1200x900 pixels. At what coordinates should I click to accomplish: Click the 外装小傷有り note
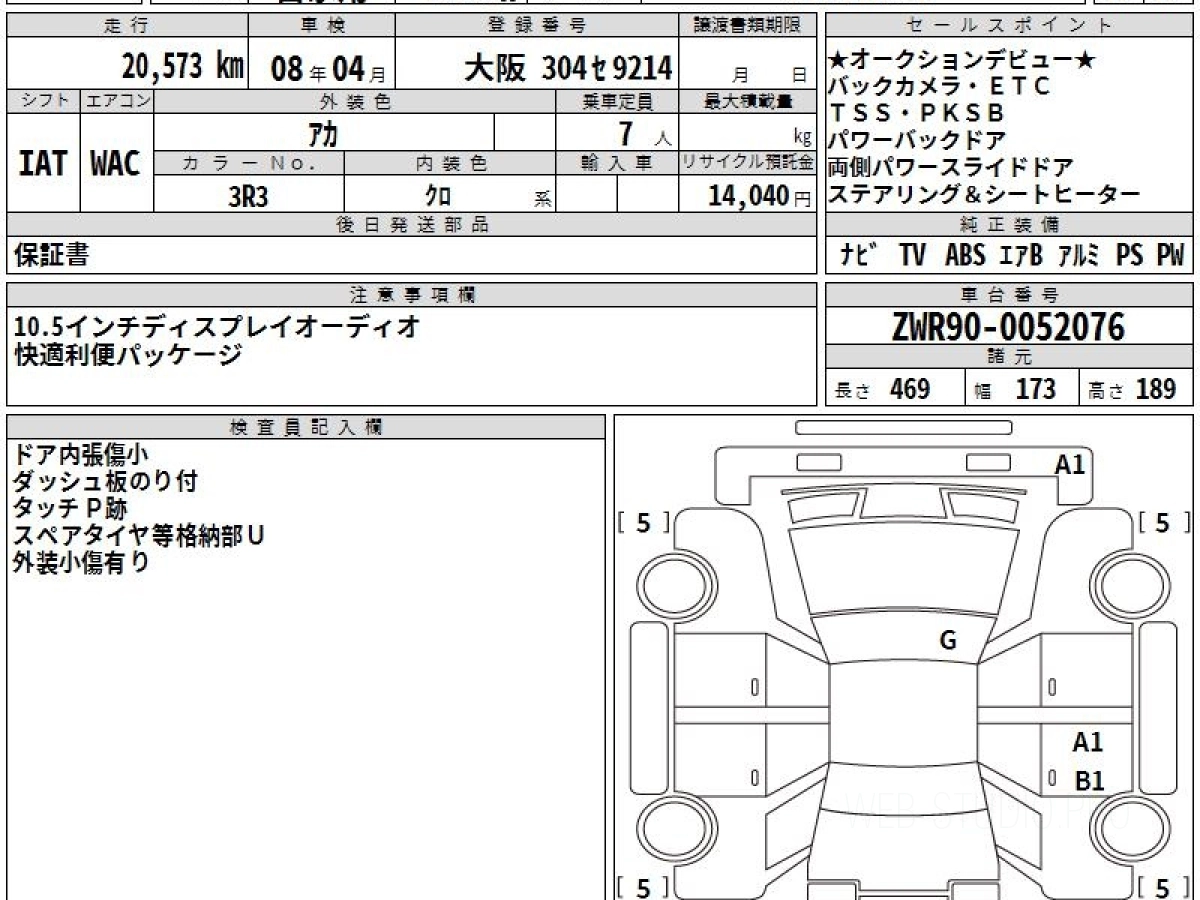[x=81, y=562]
